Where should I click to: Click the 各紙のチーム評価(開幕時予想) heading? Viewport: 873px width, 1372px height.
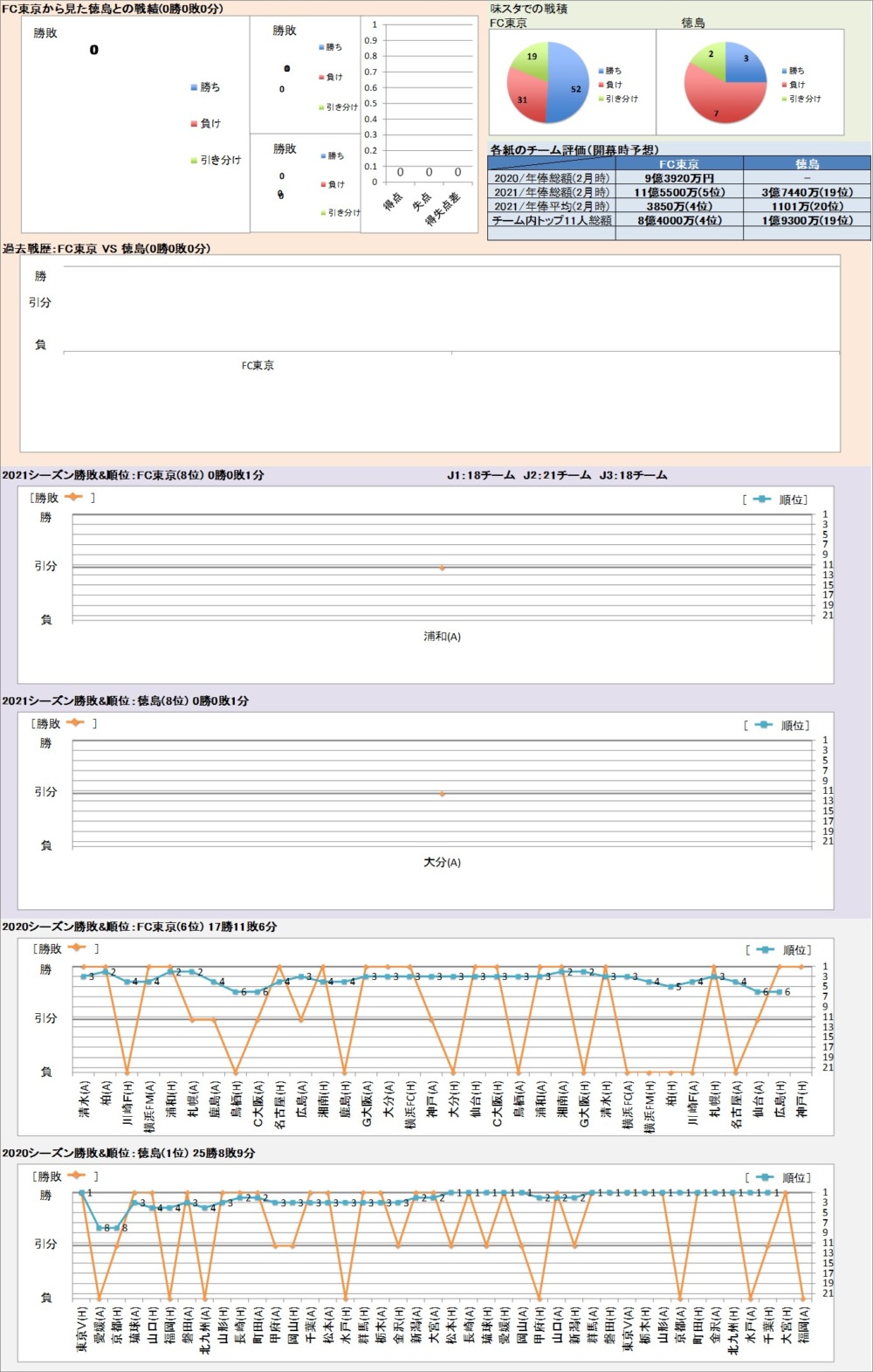click(x=574, y=149)
